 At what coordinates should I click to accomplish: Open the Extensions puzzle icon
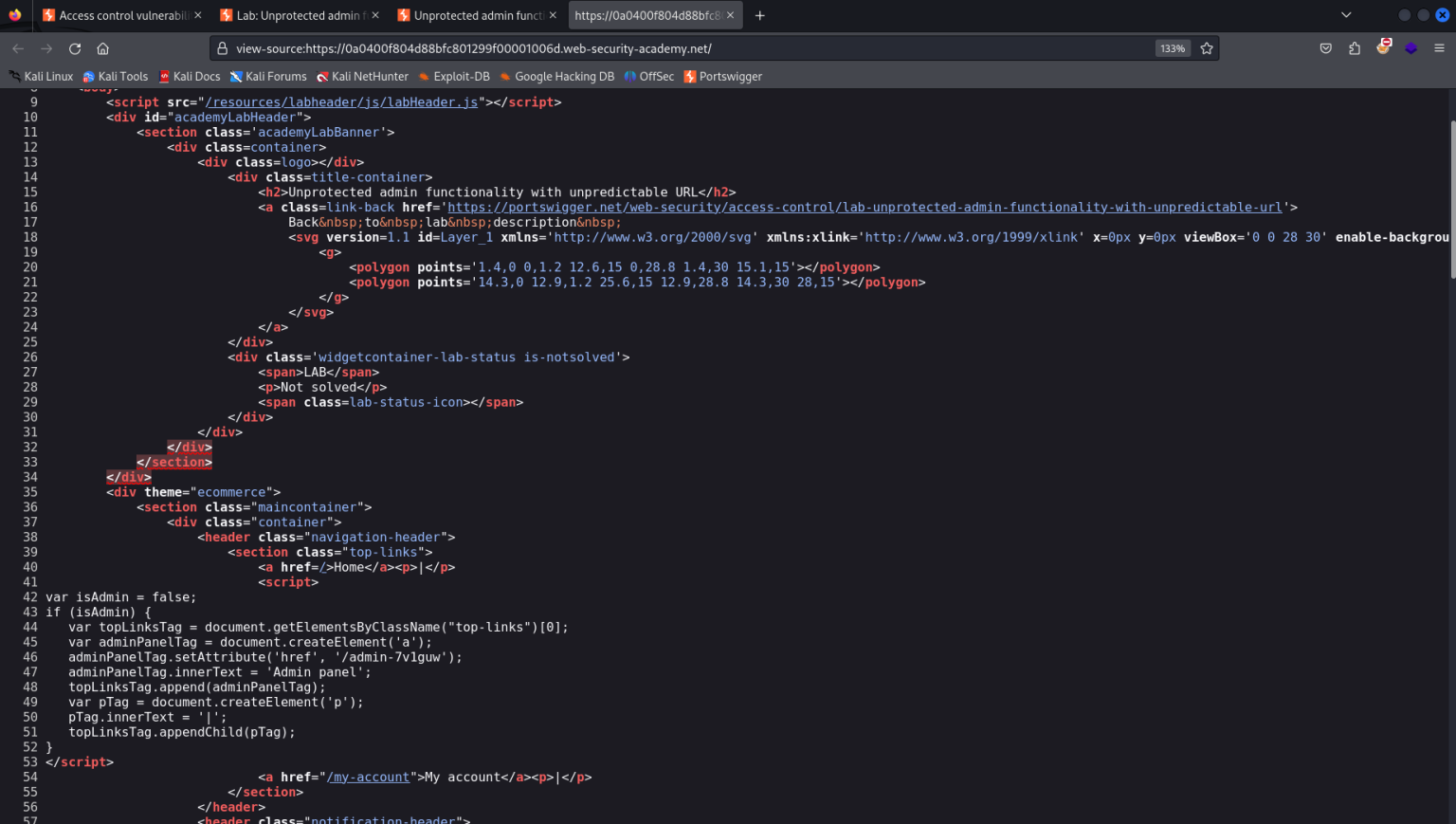point(1355,48)
